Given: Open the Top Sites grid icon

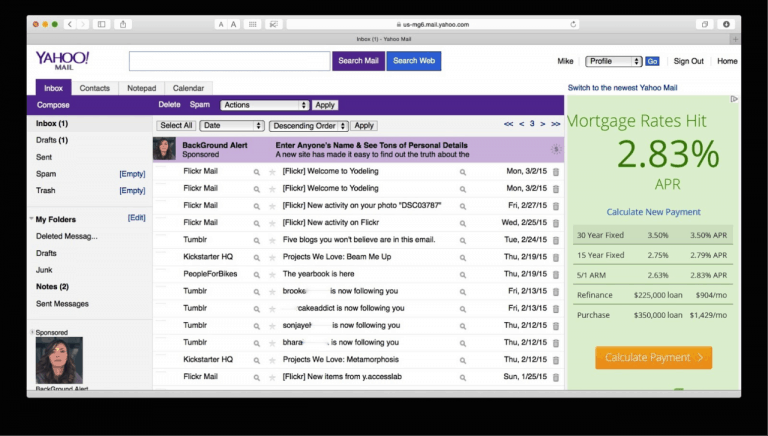Looking at the screenshot, I should [x=252, y=24].
